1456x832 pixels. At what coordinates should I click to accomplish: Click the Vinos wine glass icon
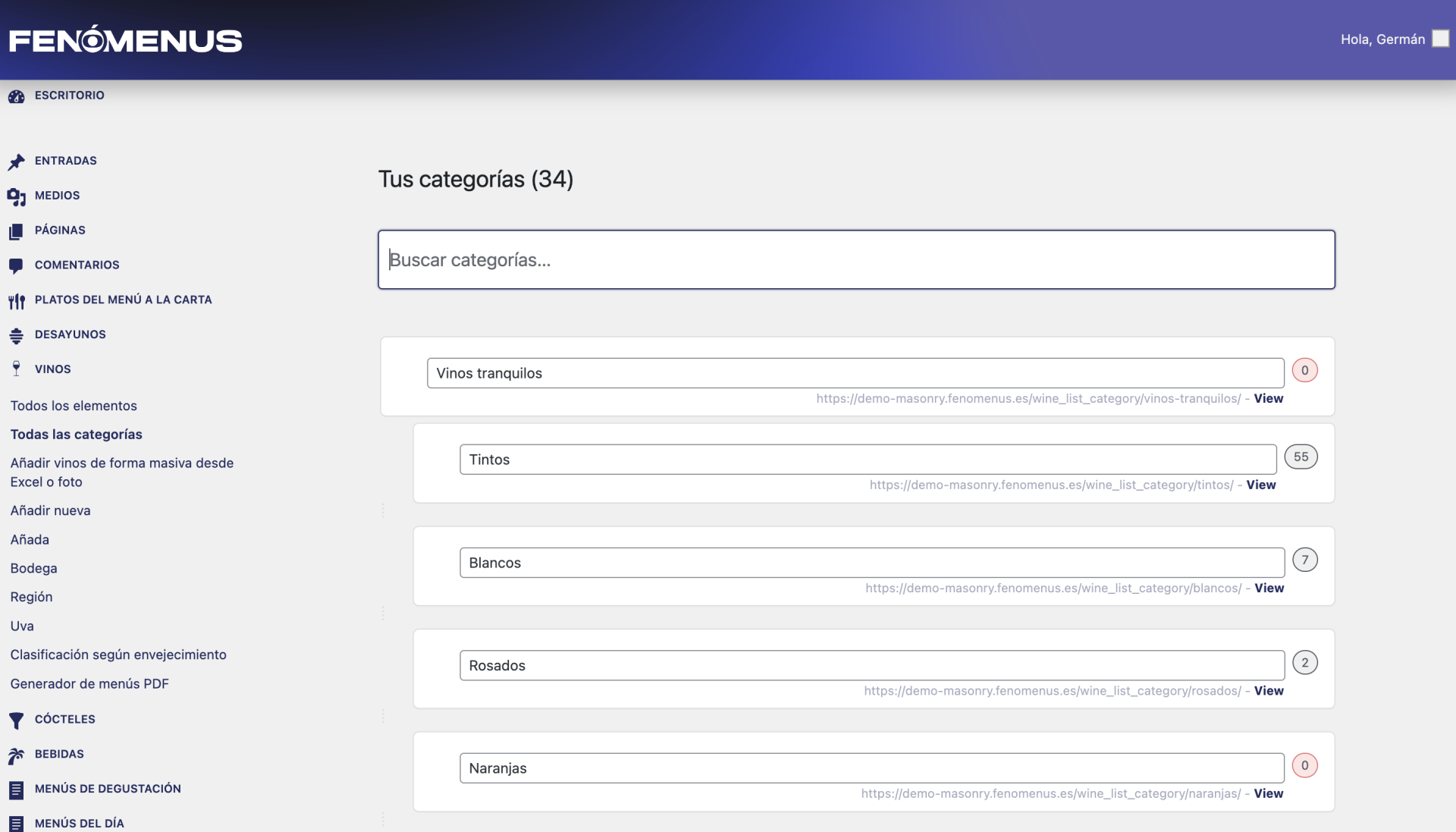(16, 369)
